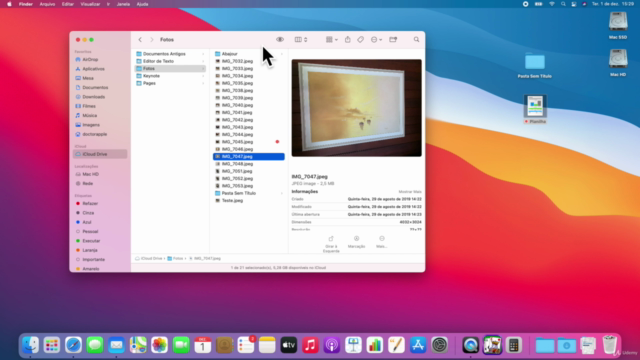Open the Ir menu

(108, 4)
